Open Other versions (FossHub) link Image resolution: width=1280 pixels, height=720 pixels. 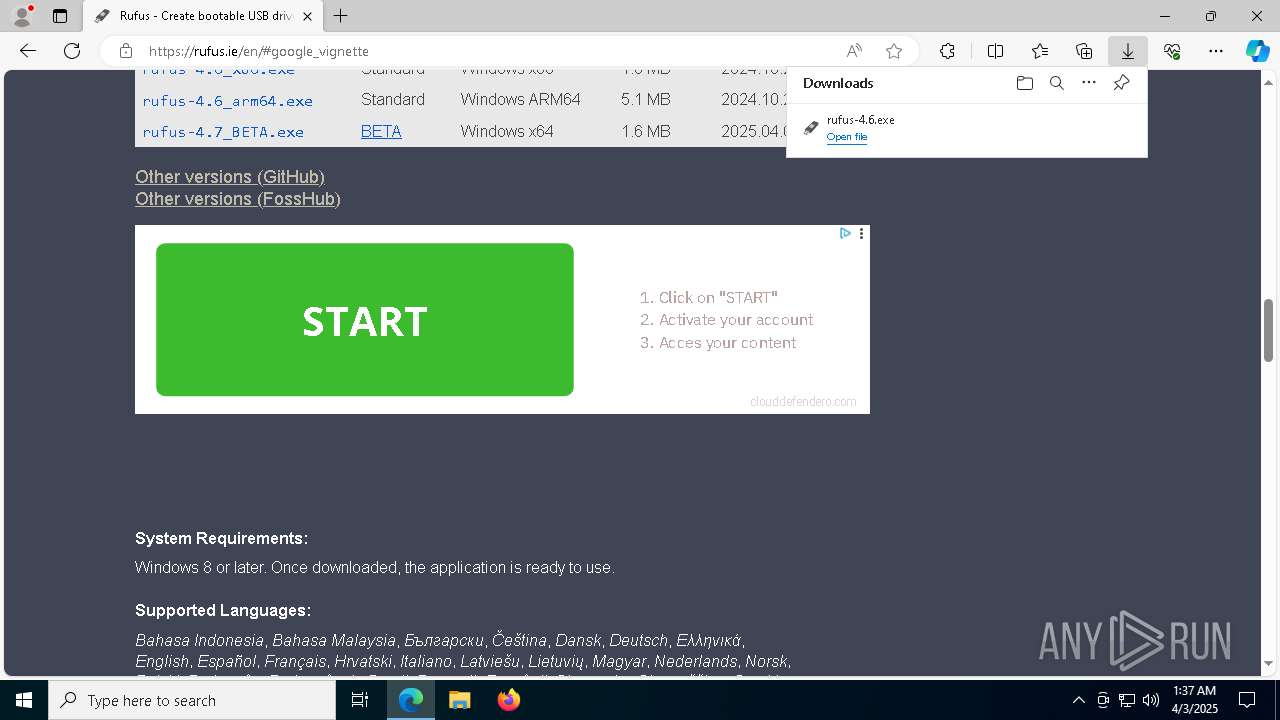[x=238, y=199]
